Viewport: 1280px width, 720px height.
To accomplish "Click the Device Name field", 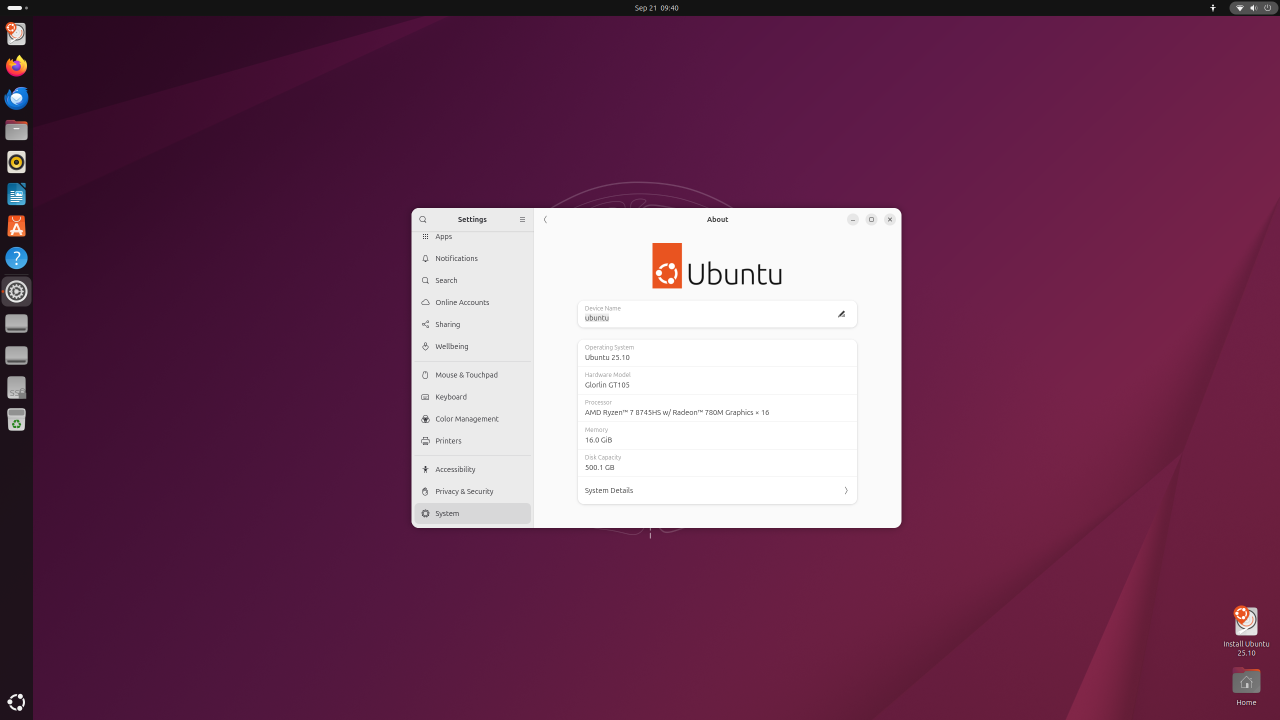I will (x=717, y=314).
